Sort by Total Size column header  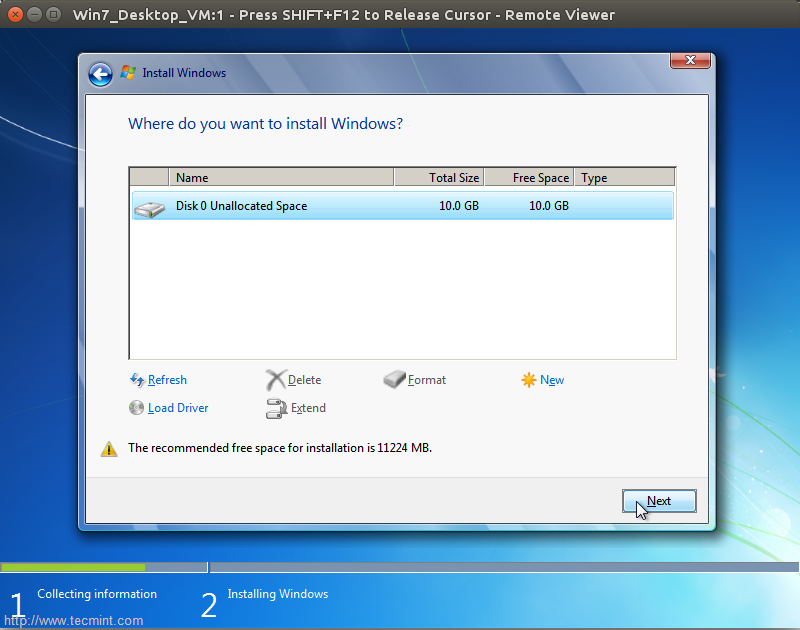pyautogui.click(x=440, y=178)
